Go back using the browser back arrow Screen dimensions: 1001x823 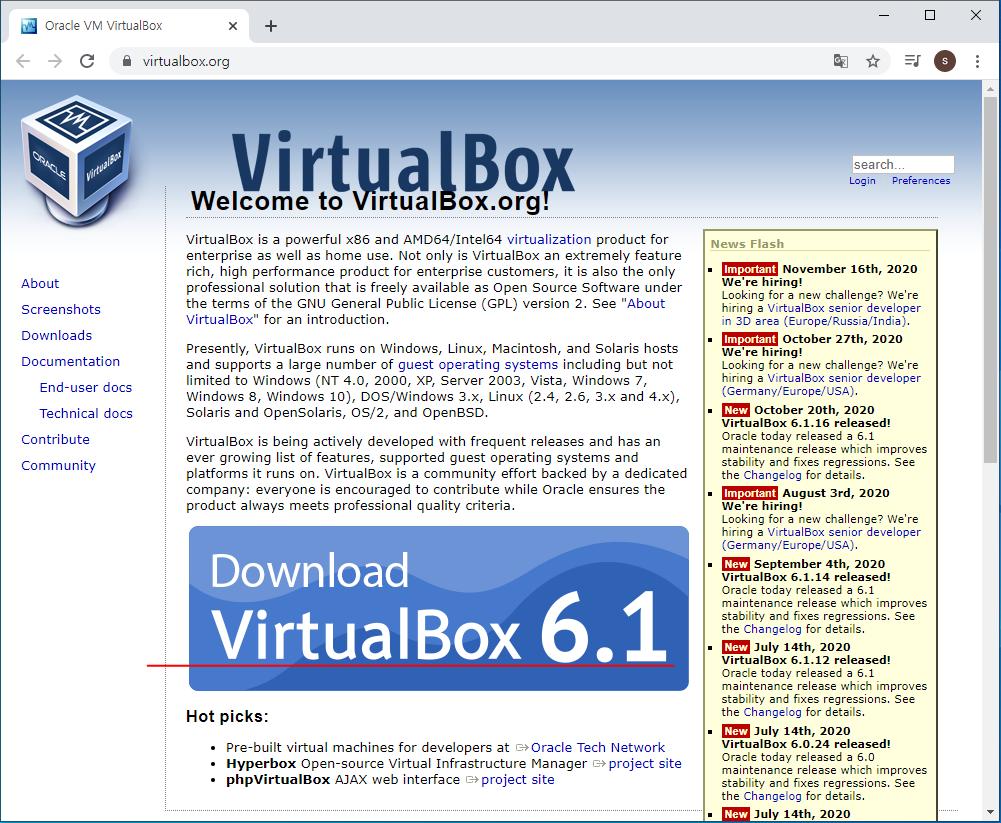coord(23,61)
